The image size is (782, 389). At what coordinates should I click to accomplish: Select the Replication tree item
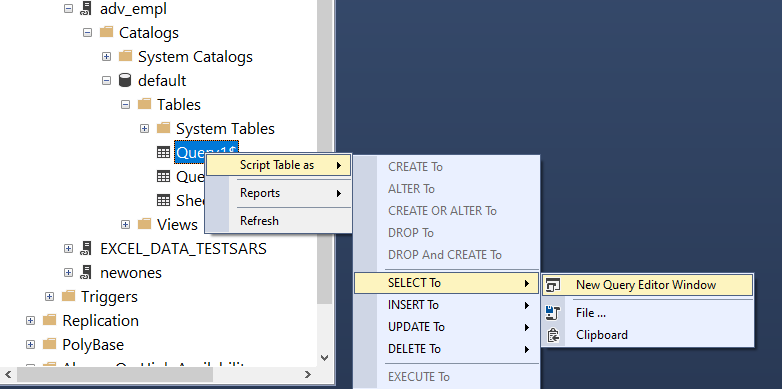pyautogui.click(x=100, y=320)
